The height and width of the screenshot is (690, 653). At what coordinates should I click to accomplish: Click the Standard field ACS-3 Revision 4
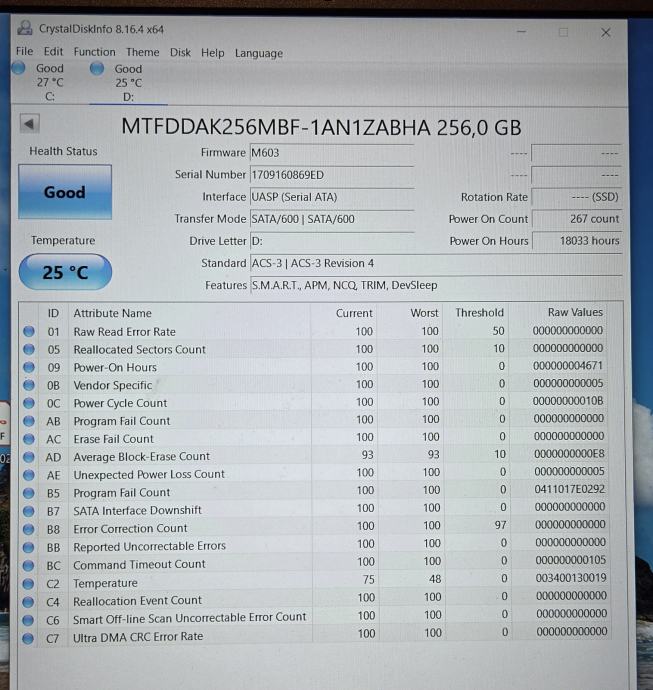click(436, 263)
